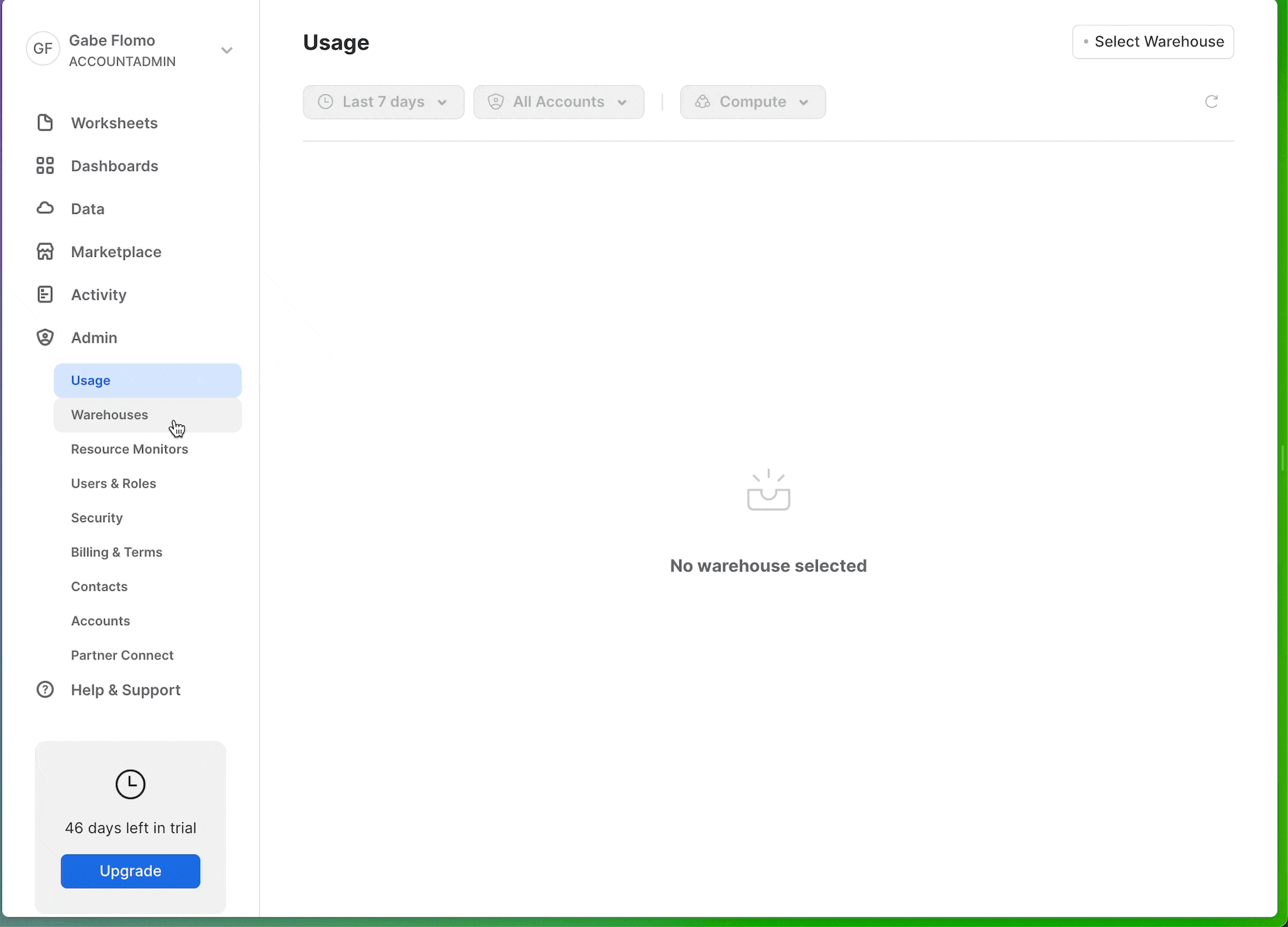1288x927 pixels.
Task: Click the Worksheets document icon
Action: click(45, 122)
